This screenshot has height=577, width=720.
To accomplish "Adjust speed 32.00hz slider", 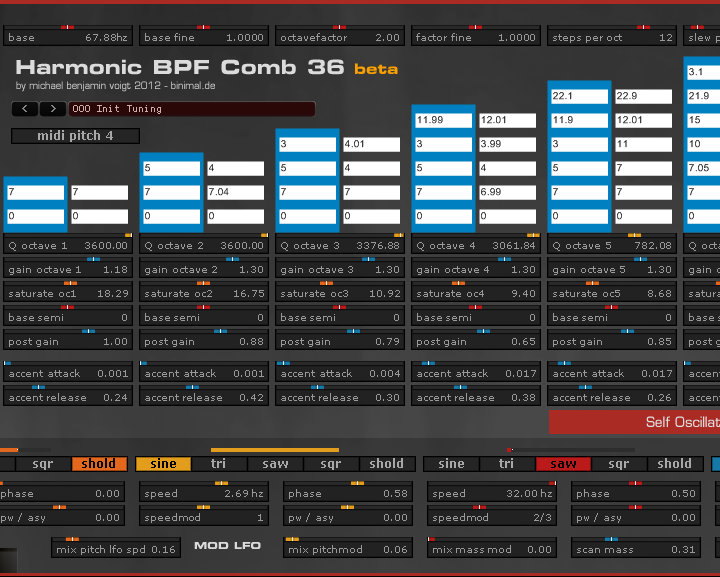I will 492,492.
